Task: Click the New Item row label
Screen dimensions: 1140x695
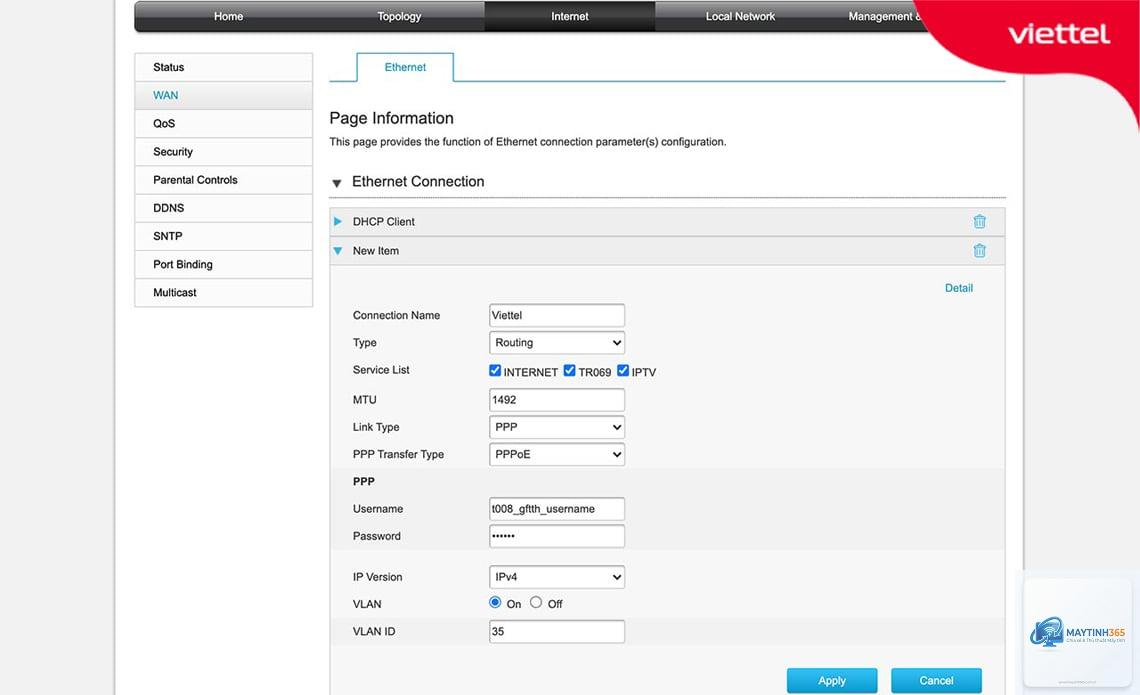Action: tap(375, 251)
